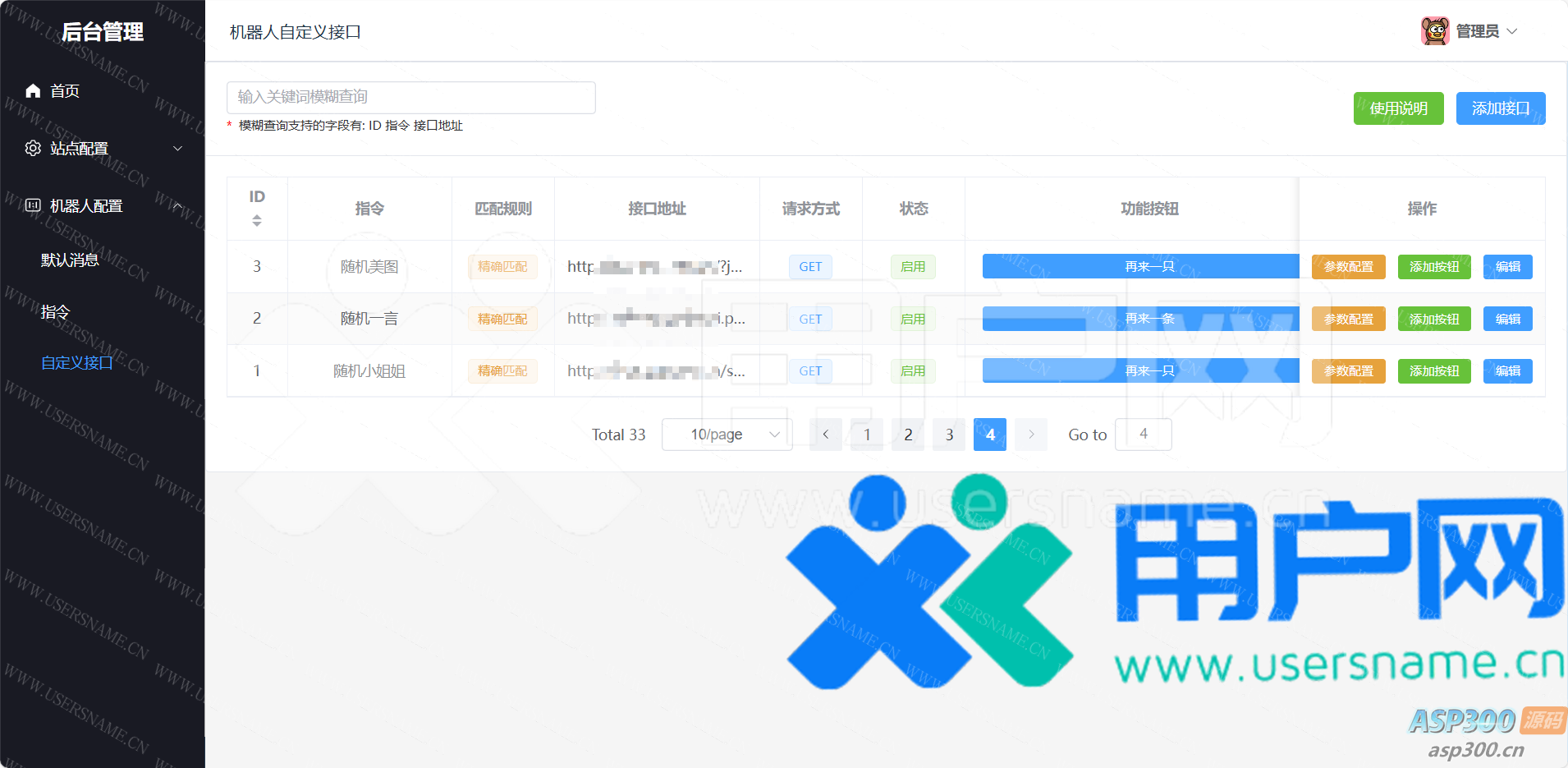Sort table using ID column arrows

pos(257,220)
